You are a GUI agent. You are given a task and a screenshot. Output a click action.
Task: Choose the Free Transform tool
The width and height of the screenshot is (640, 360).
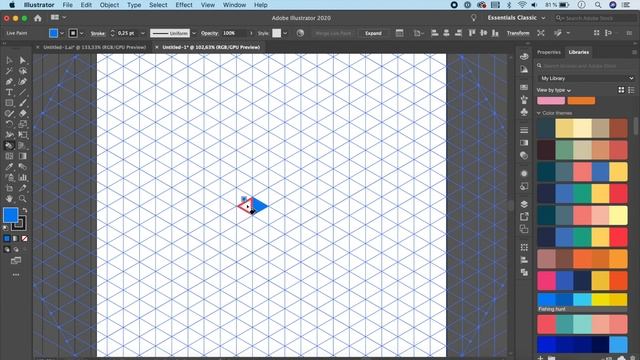(x=22, y=135)
